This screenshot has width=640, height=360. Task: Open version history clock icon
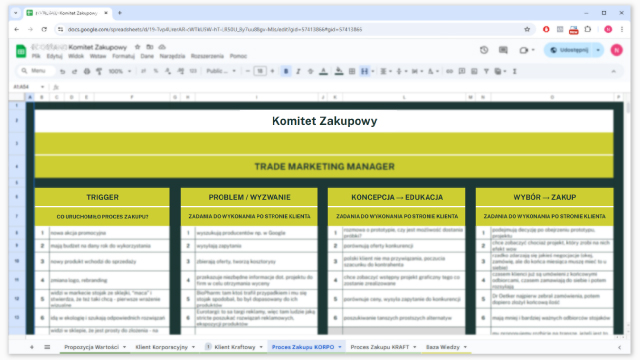[484, 50]
